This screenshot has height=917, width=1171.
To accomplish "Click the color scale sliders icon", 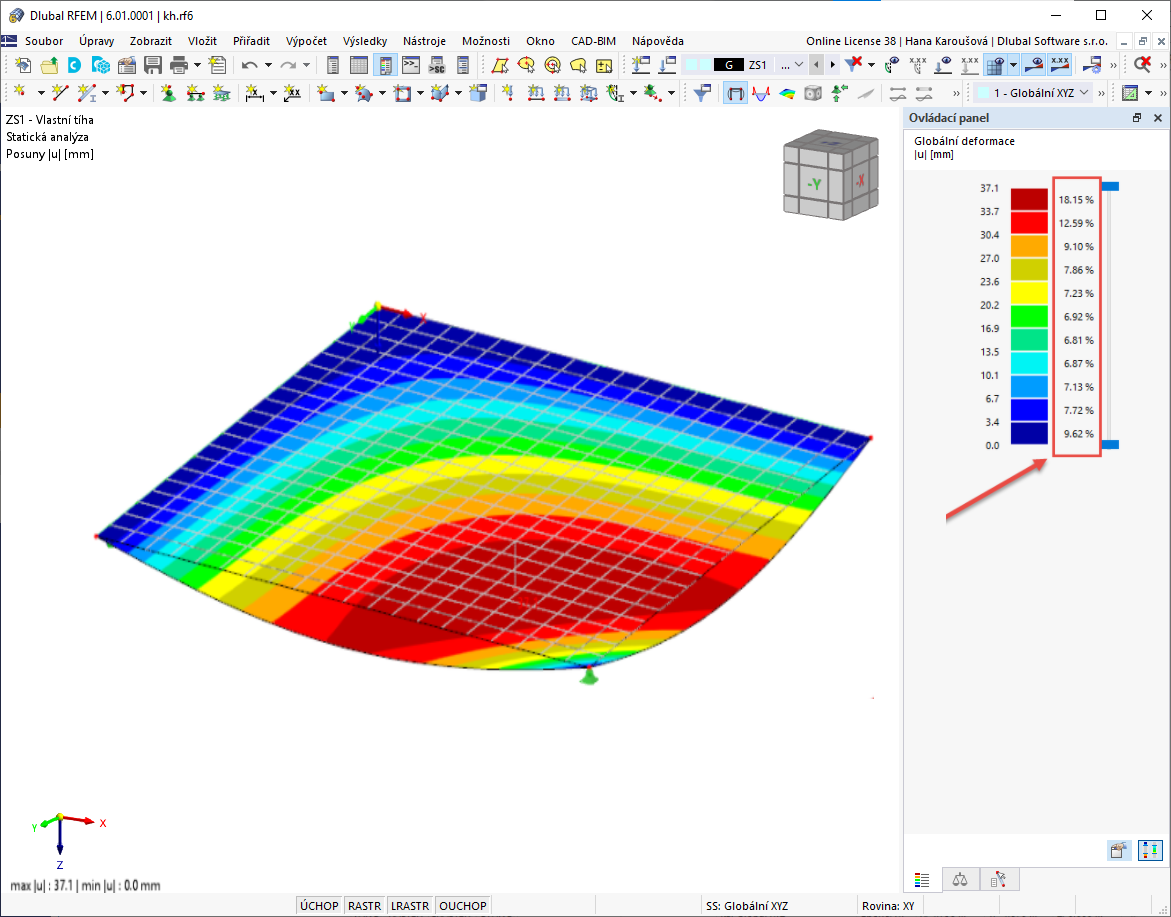I will 1151,851.
